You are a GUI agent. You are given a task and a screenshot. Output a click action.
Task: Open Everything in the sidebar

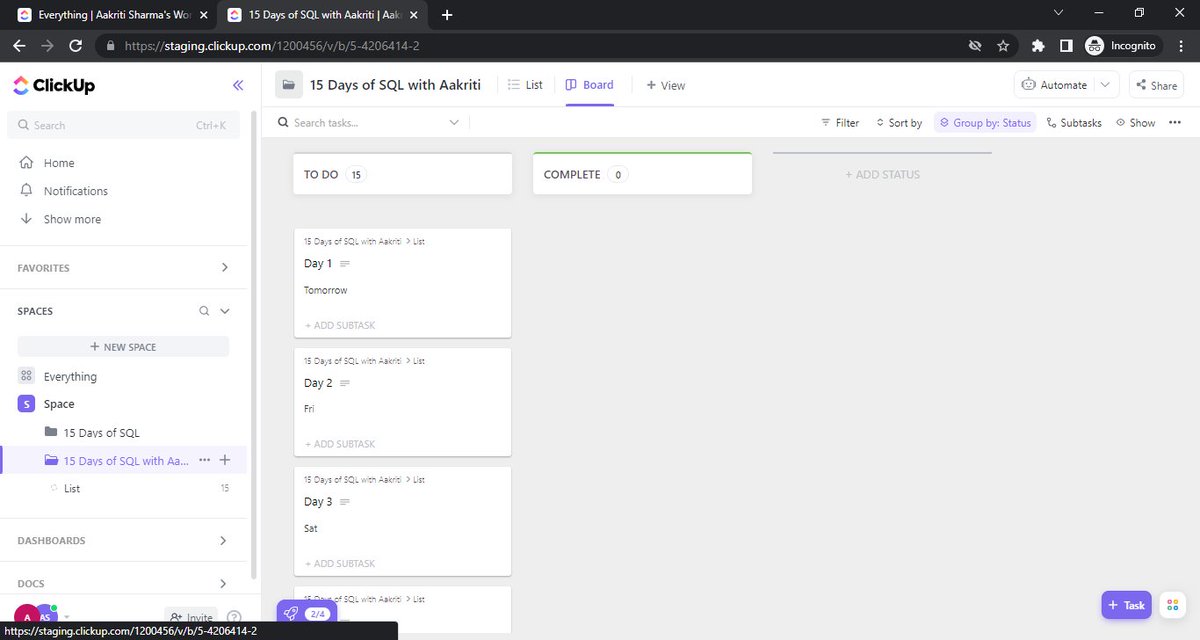pyautogui.click(x=70, y=377)
